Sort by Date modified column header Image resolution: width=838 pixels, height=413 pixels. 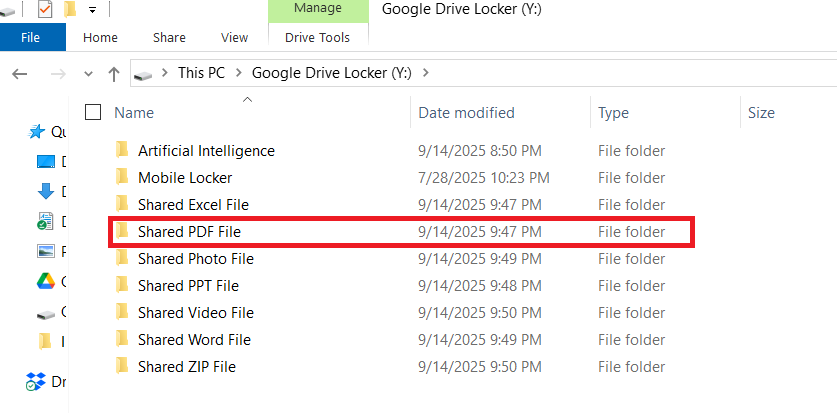466,113
